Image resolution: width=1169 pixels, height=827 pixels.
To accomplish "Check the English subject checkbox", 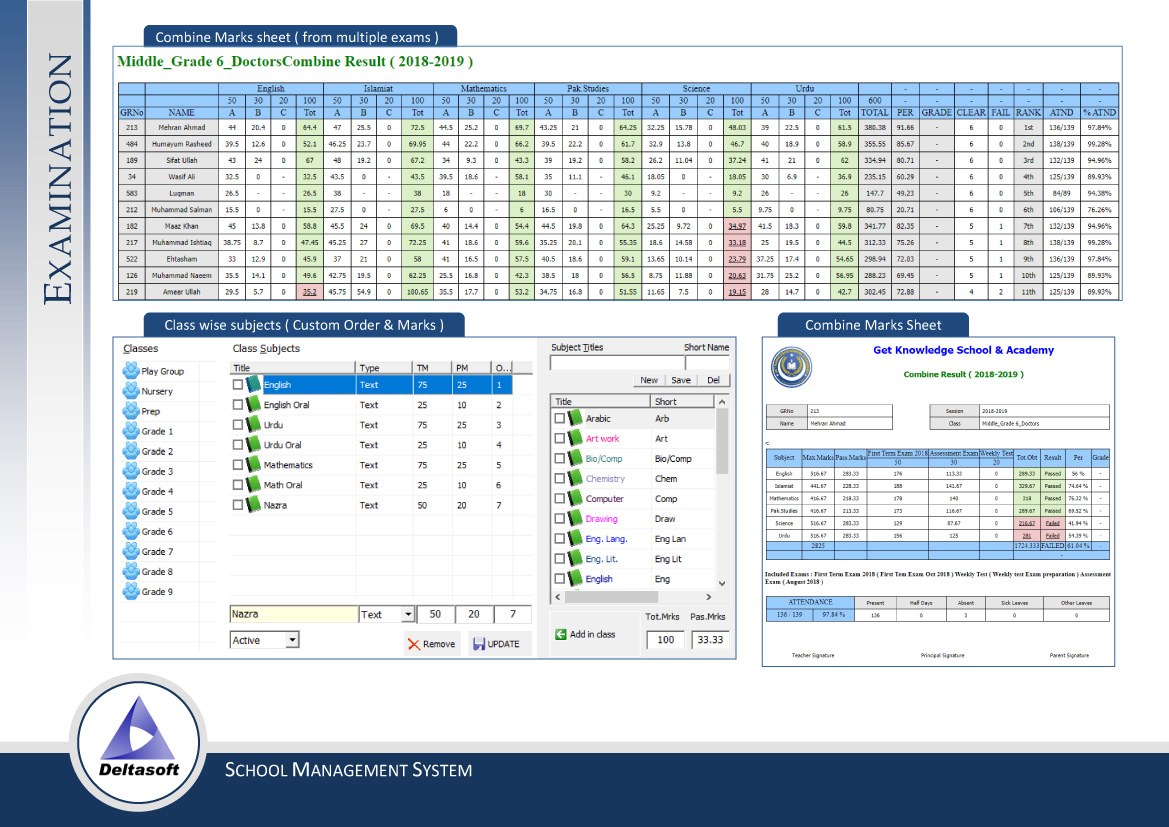I will (240, 383).
